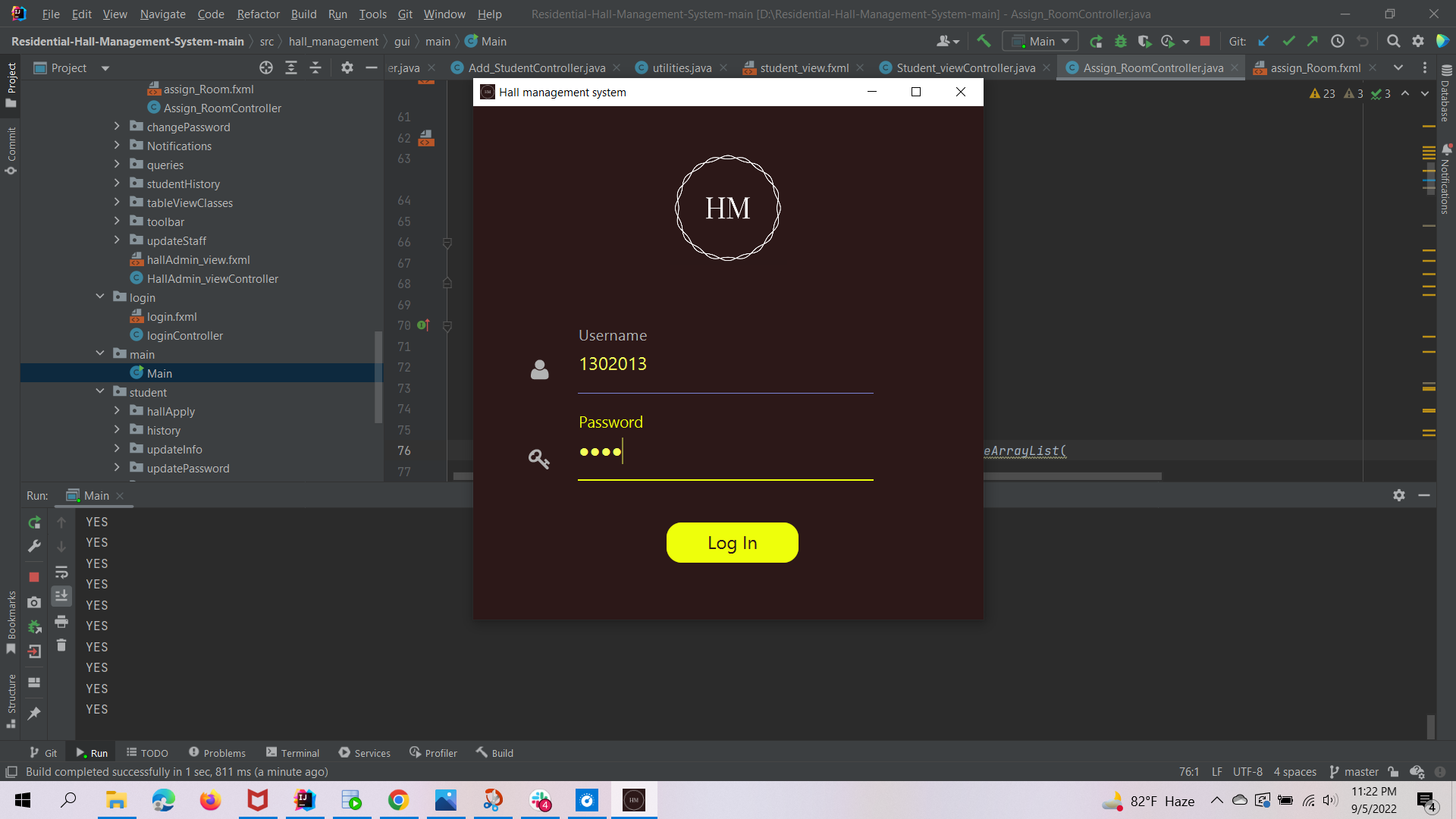Push changes using the Git up-arrow icon
The height and width of the screenshot is (819, 1456).
click(1313, 42)
